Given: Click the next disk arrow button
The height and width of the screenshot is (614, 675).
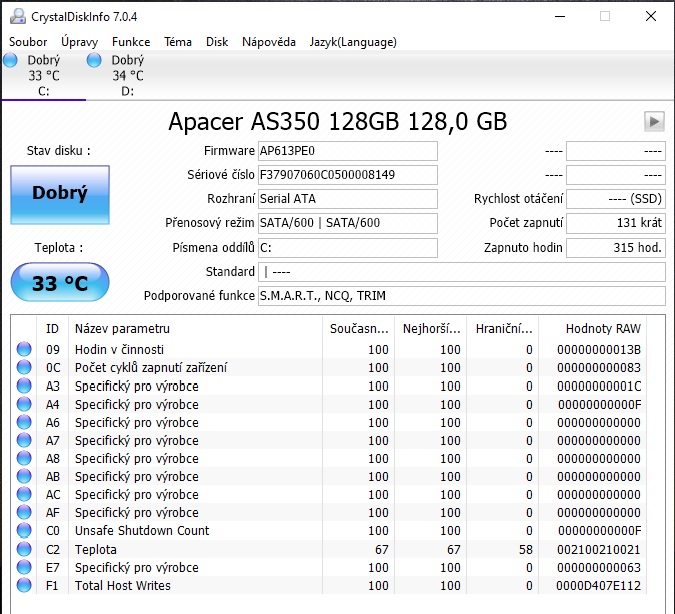Looking at the screenshot, I should click(x=654, y=121).
